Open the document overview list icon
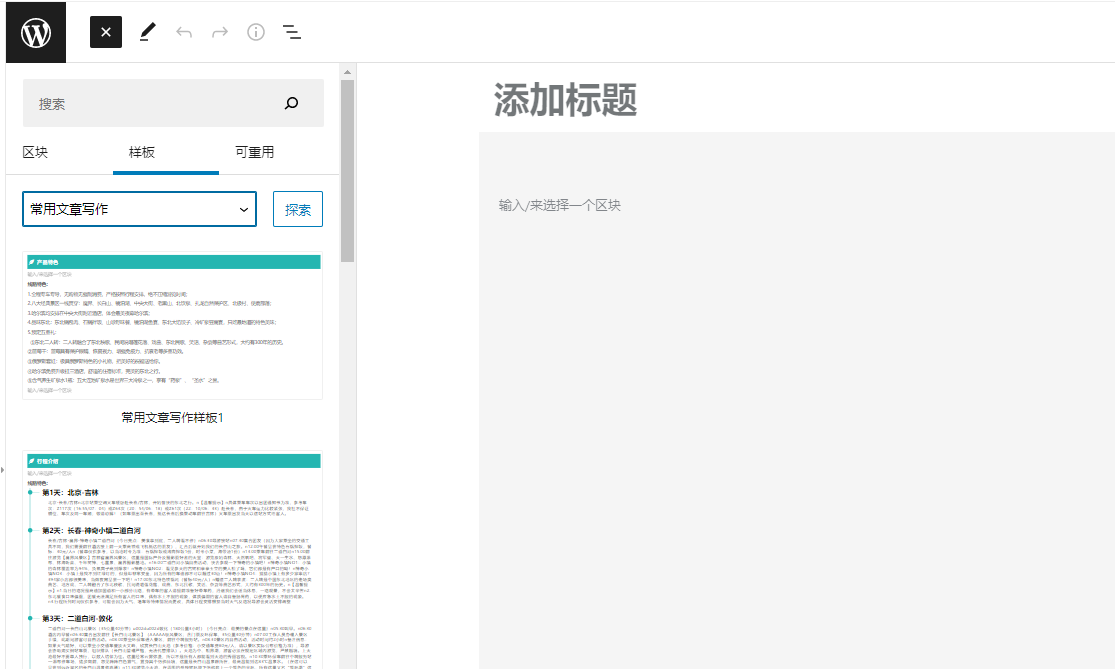The image size is (1115, 669). tap(291, 31)
